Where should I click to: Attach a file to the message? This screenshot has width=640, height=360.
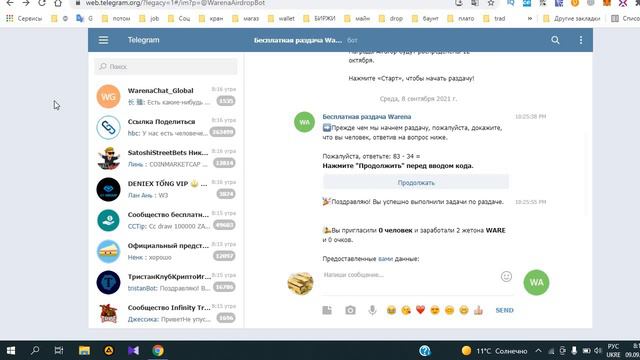327,310
